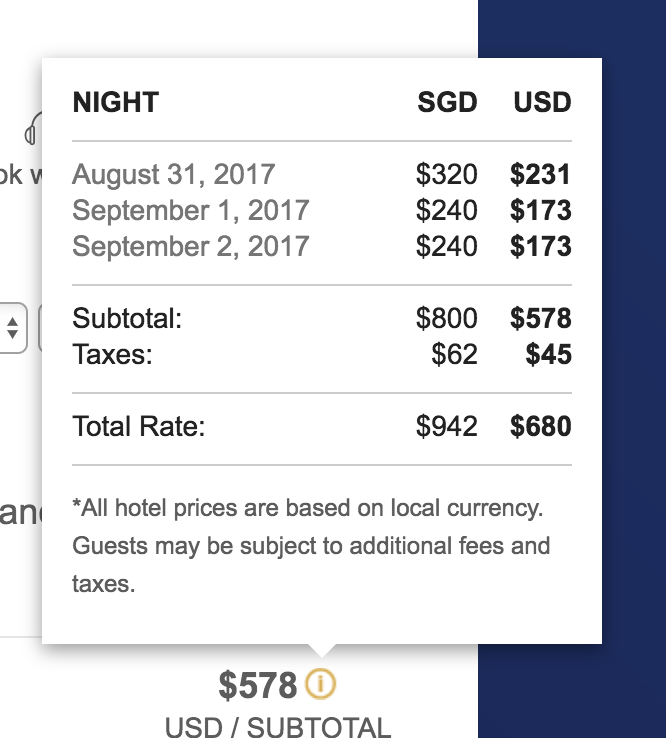
Task: Click the local currency disclaimer text
Action: pos(311,546)
